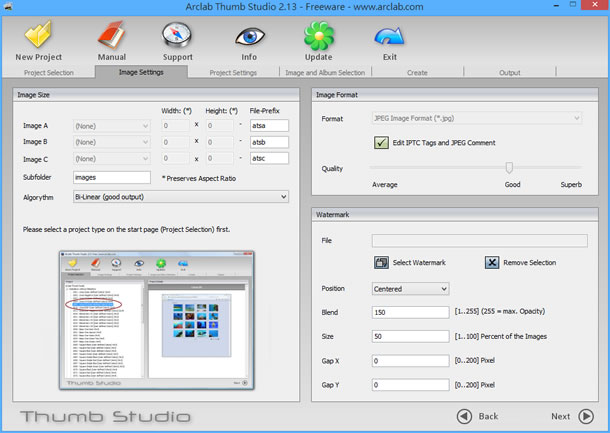Switch to the Project Selection tab
The image size is (610, 433).
coord(49,73)
